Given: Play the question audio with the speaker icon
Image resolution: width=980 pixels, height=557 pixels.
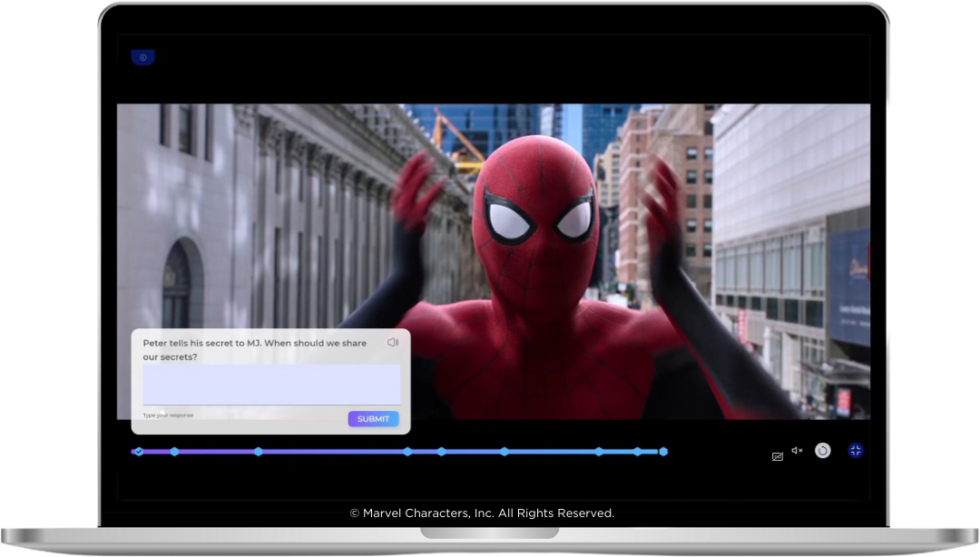Looking at the screenshot, I should 393,342.
